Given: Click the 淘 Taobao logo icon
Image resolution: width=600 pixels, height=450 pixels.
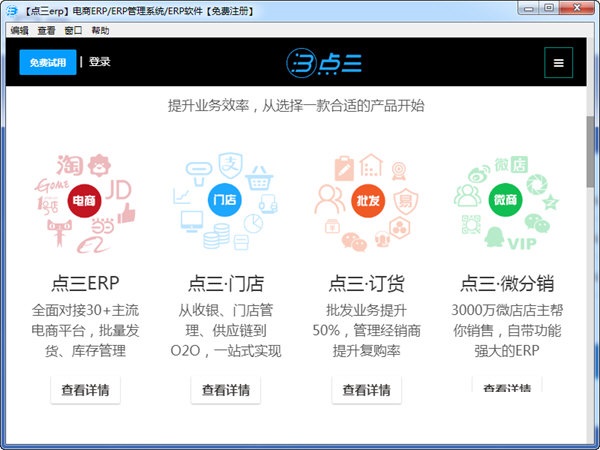Looking at the screenshot, I should pos(70,165).
